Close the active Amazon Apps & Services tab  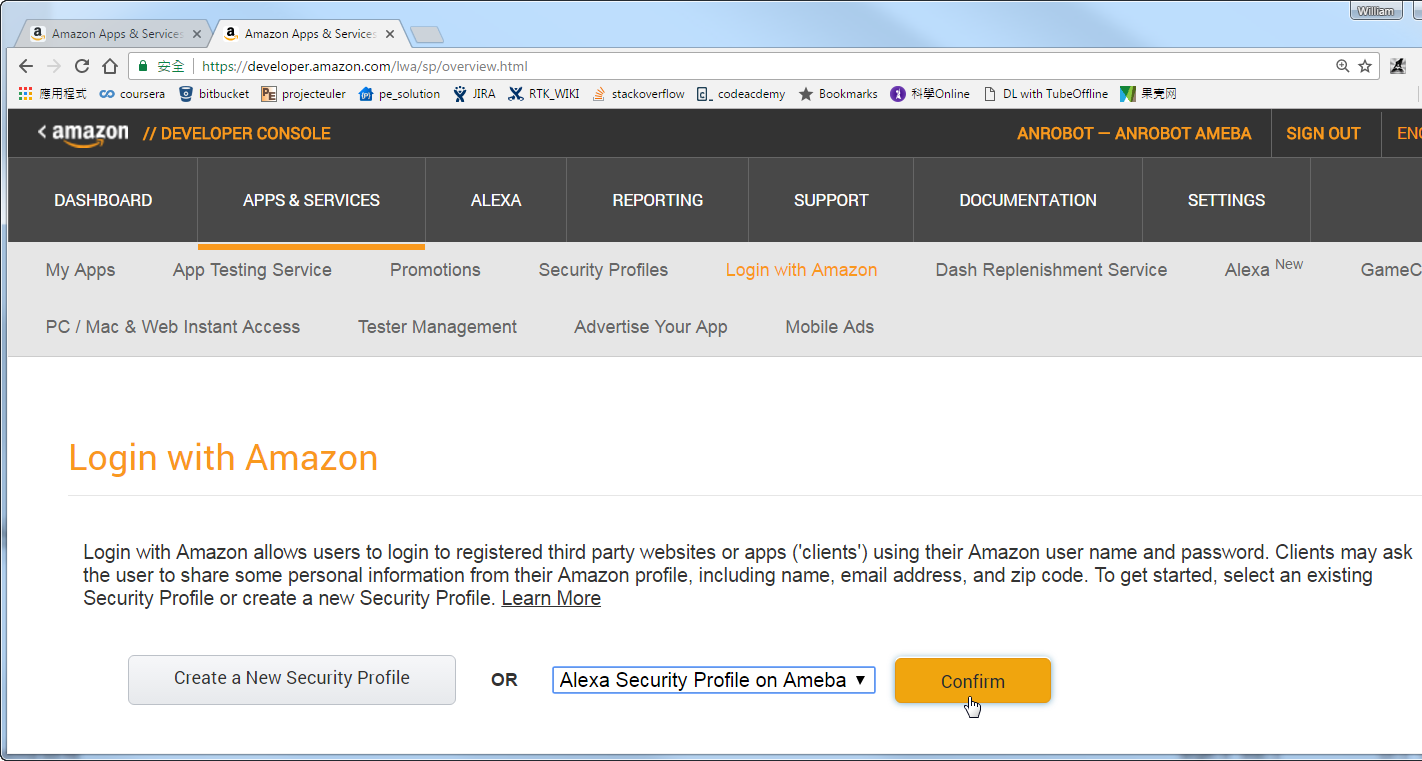(390, 34)
